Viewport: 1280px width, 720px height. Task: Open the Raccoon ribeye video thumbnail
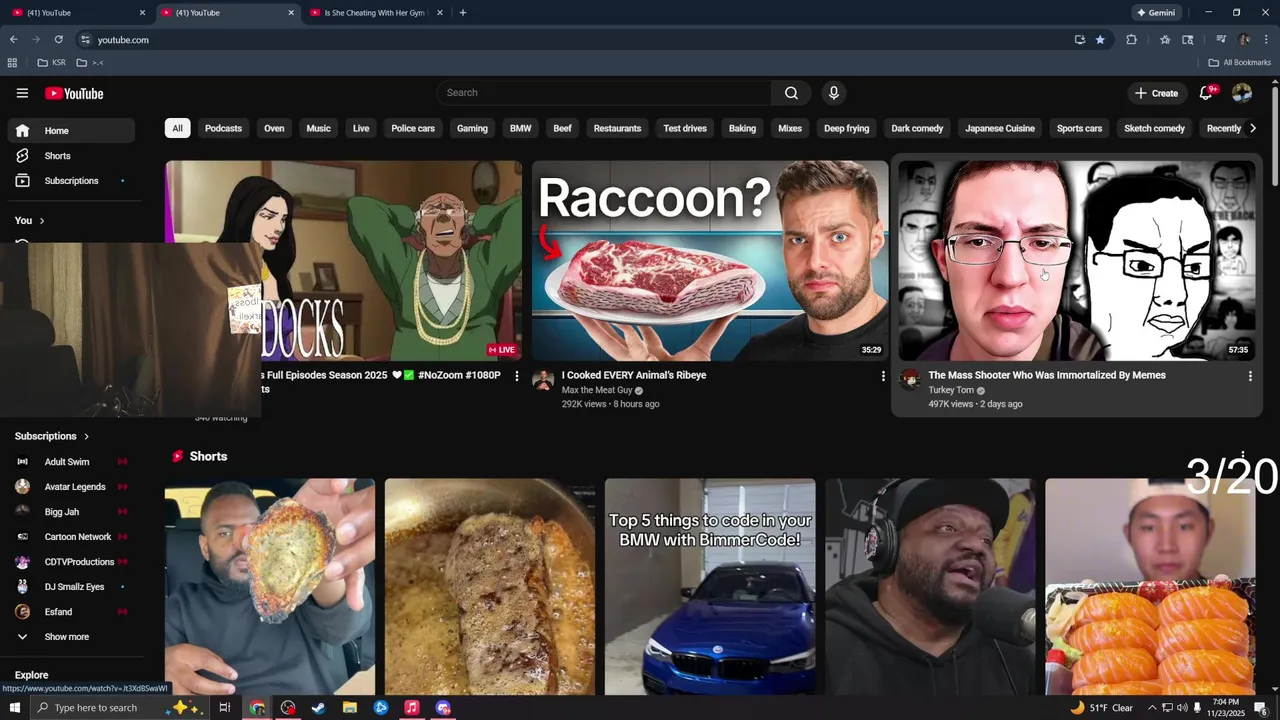710,260
